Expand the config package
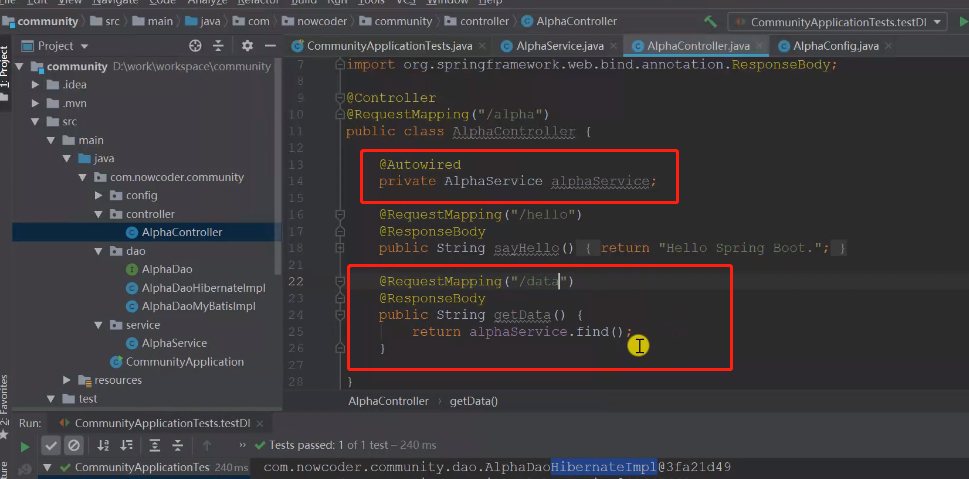 [99, 195]
